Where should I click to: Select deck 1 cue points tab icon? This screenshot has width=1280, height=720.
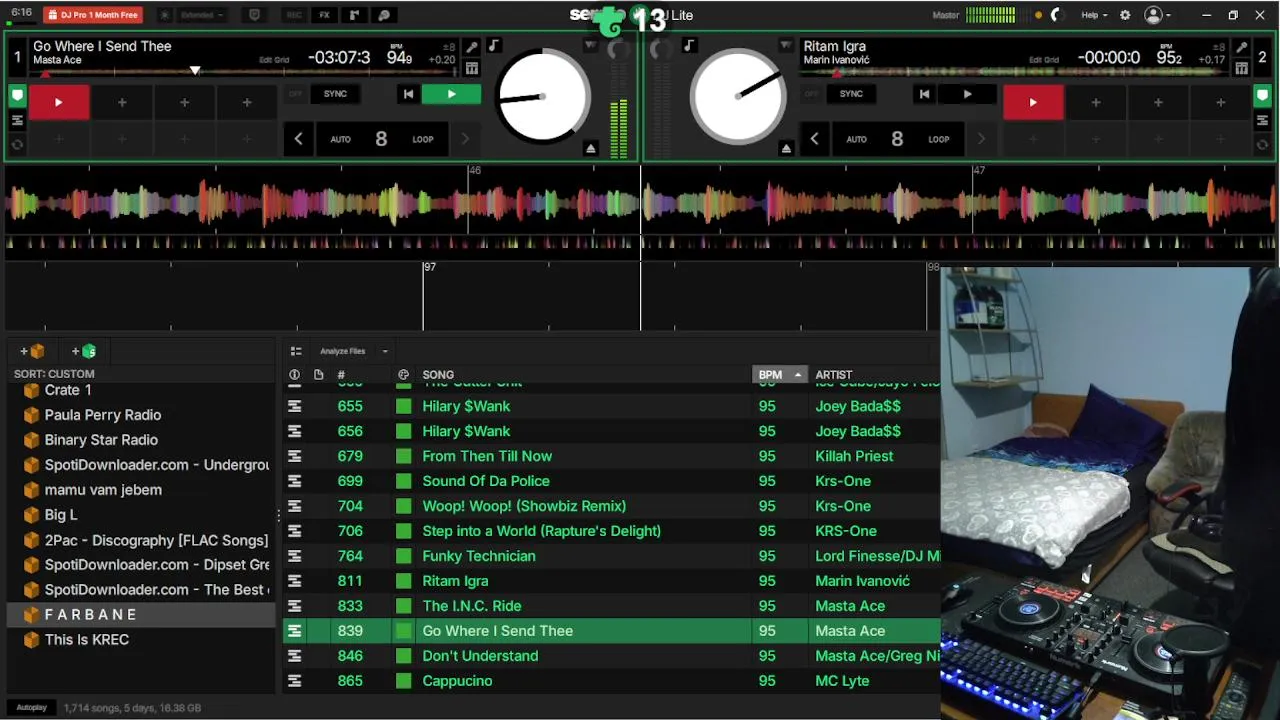coord(17,97)
